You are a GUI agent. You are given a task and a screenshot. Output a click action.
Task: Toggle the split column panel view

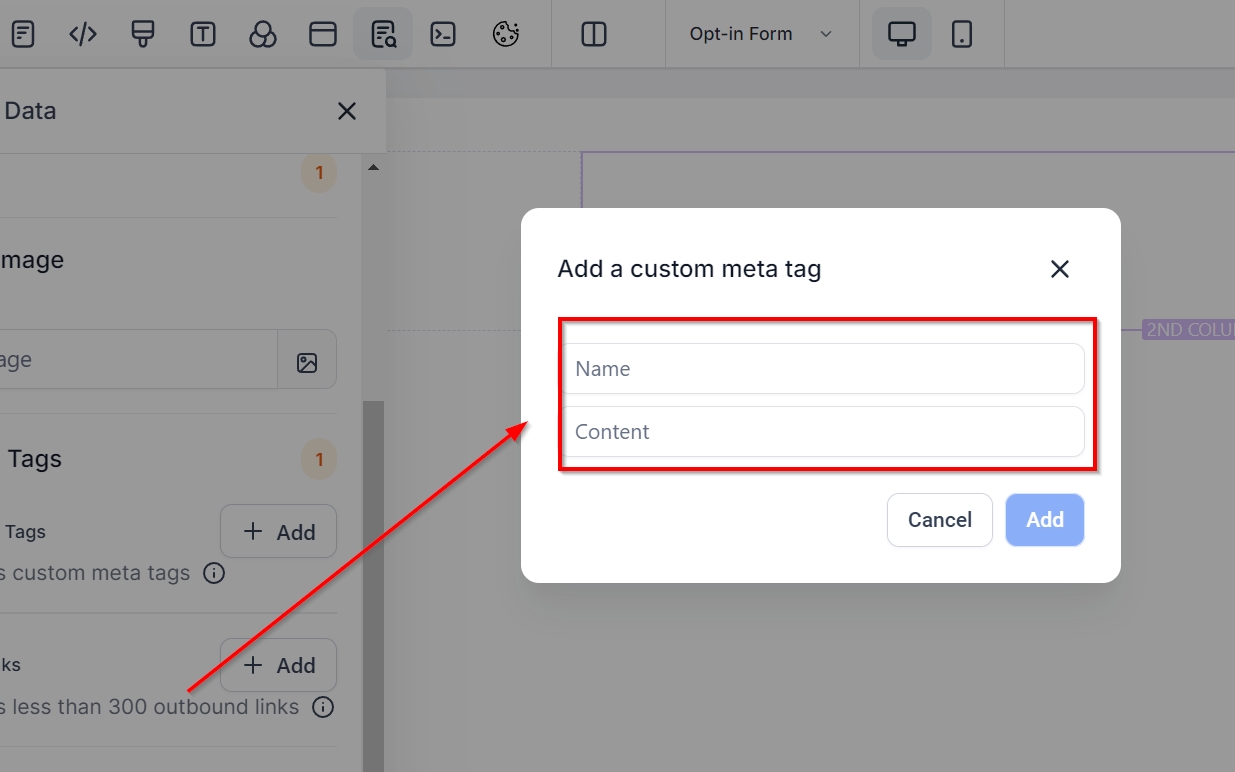(594, 34)
